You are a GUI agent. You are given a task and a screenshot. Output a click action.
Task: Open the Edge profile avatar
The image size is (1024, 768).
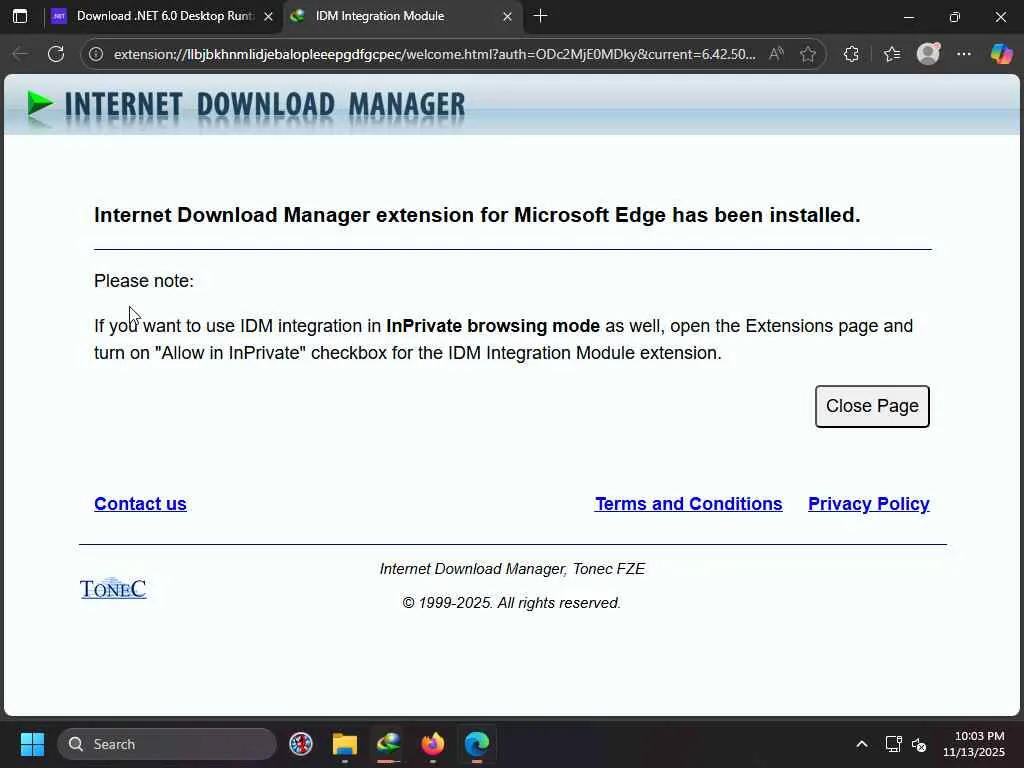(x=928, y=54)
